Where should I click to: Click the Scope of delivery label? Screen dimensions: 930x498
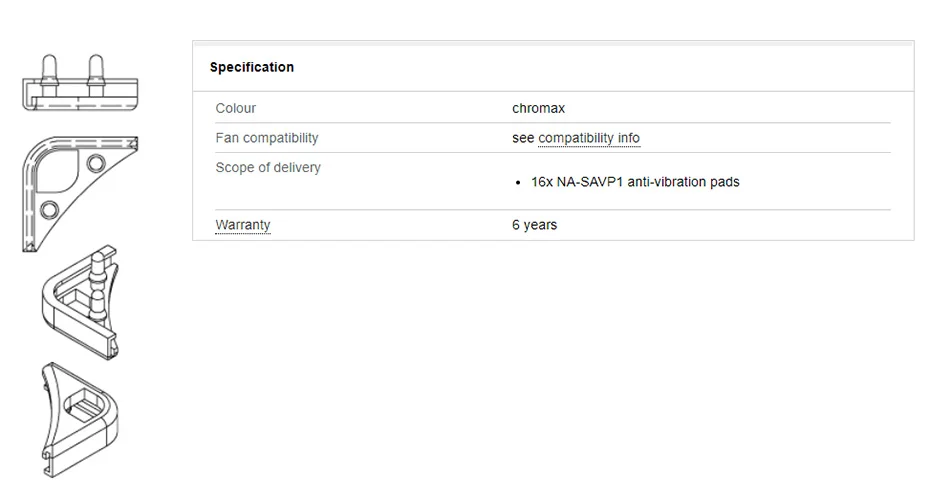coord(268,167)
